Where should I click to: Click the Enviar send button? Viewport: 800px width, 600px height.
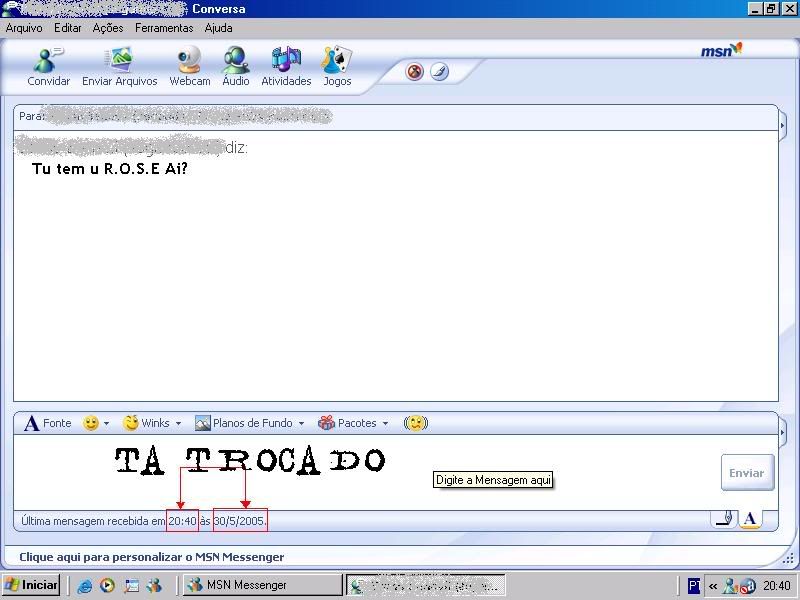[x=747, y=473]
